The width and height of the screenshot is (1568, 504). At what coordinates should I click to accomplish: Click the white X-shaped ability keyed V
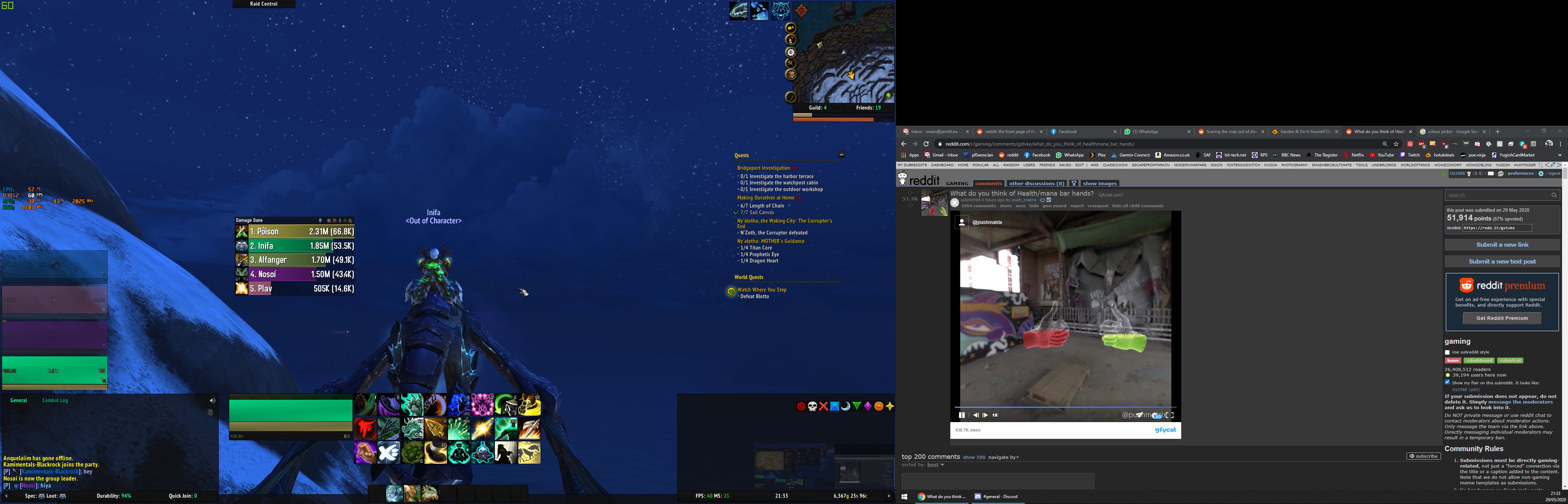(389, 452)
